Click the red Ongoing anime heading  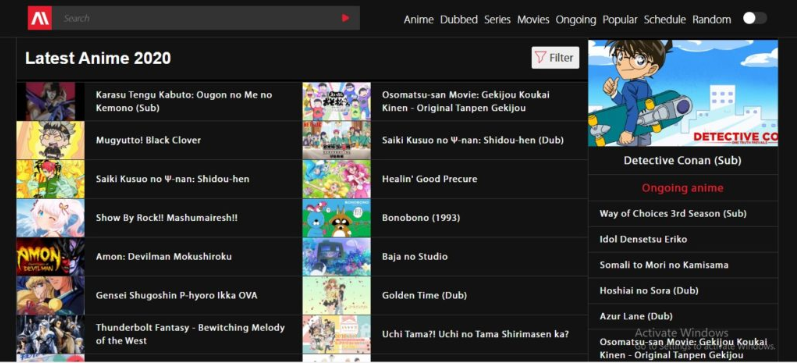tap(682, 188)
